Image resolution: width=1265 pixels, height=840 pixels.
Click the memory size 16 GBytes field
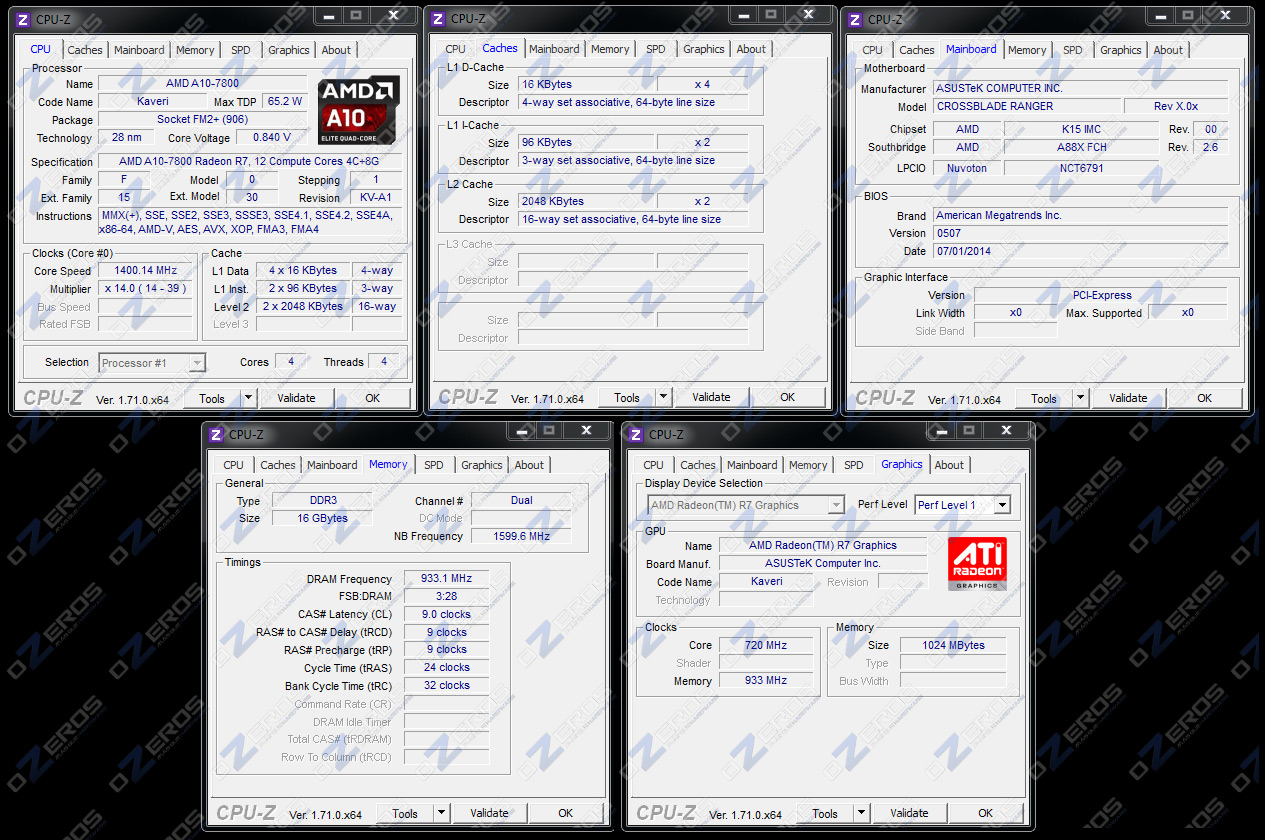(x=322, y=518)
